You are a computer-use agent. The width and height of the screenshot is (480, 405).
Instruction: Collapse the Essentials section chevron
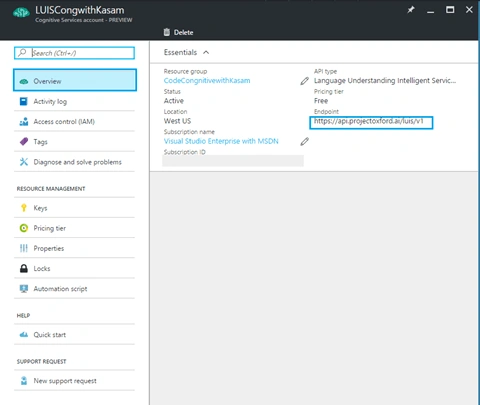206,52
